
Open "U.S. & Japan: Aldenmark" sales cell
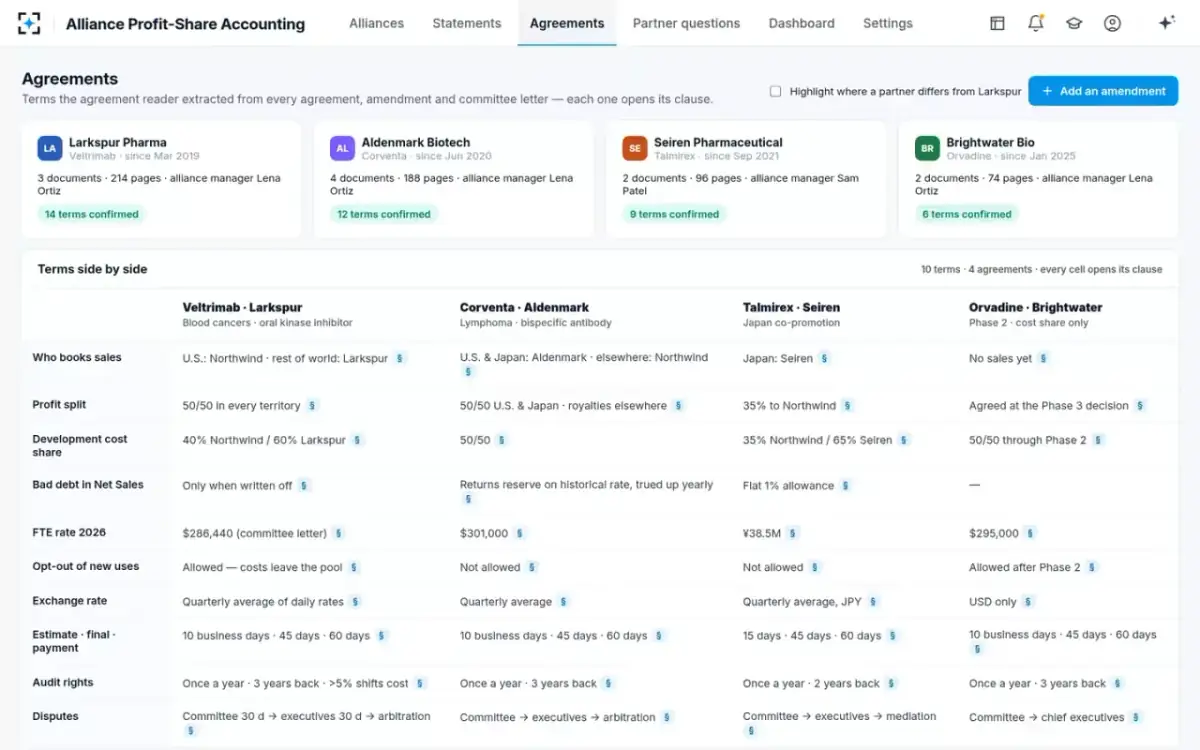coord(583,358)
